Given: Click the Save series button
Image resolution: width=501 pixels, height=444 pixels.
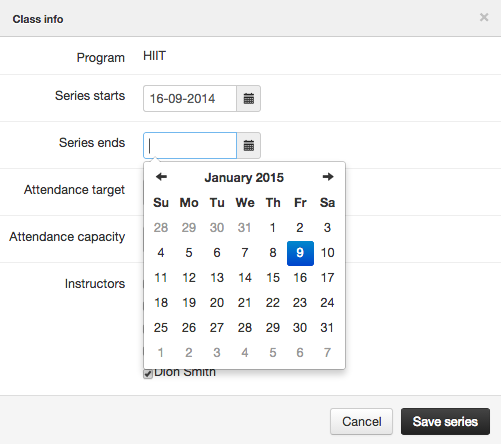Looking at the screenshot, I should click(x=445, y=422).
